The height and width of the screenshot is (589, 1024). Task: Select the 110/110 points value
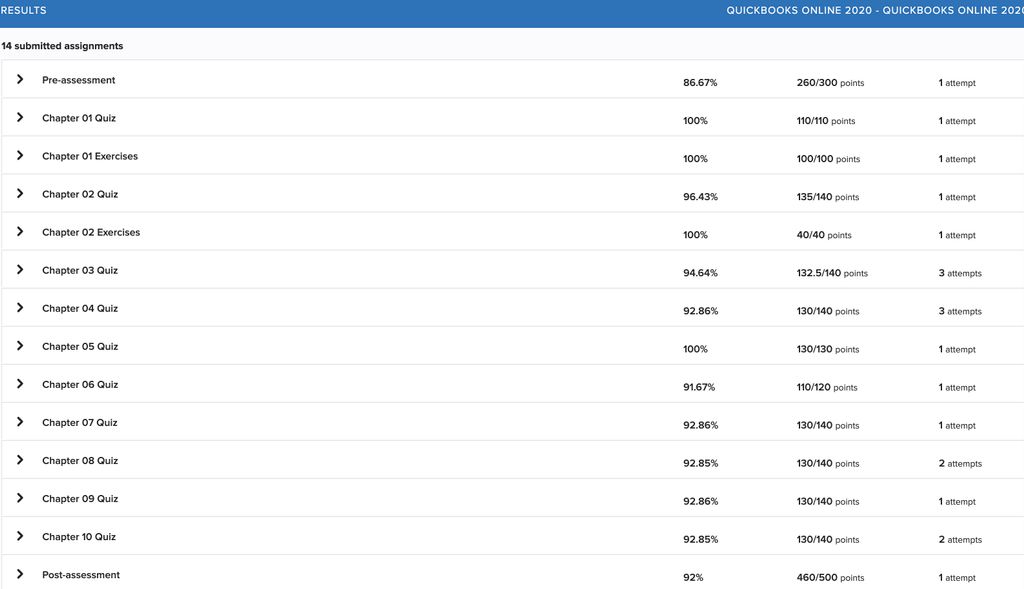(x=825, y=121)
